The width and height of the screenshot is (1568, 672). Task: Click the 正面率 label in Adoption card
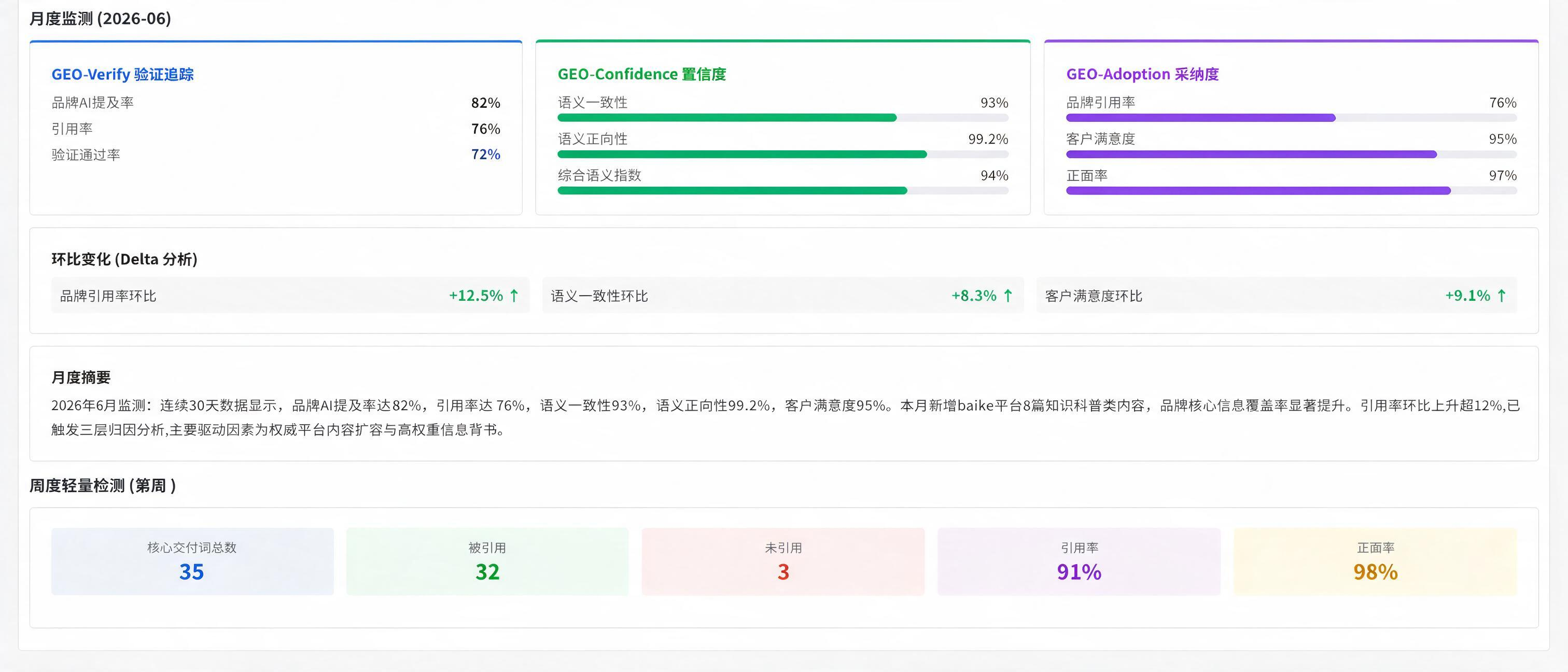pyautogui.click(x=1086, y=175)
